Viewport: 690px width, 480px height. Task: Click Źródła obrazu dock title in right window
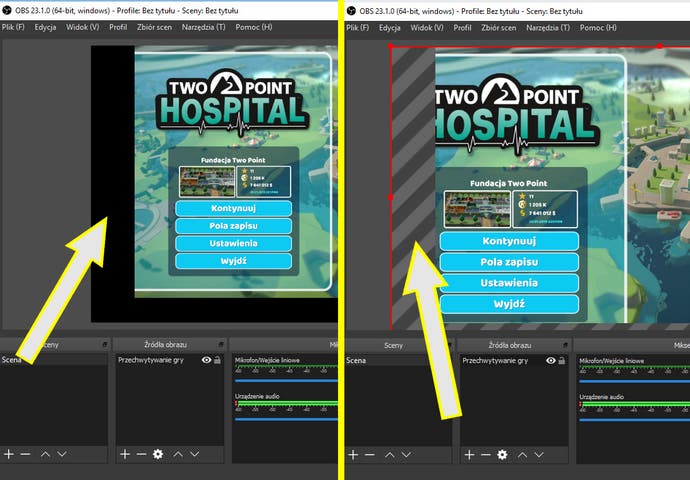510,345
